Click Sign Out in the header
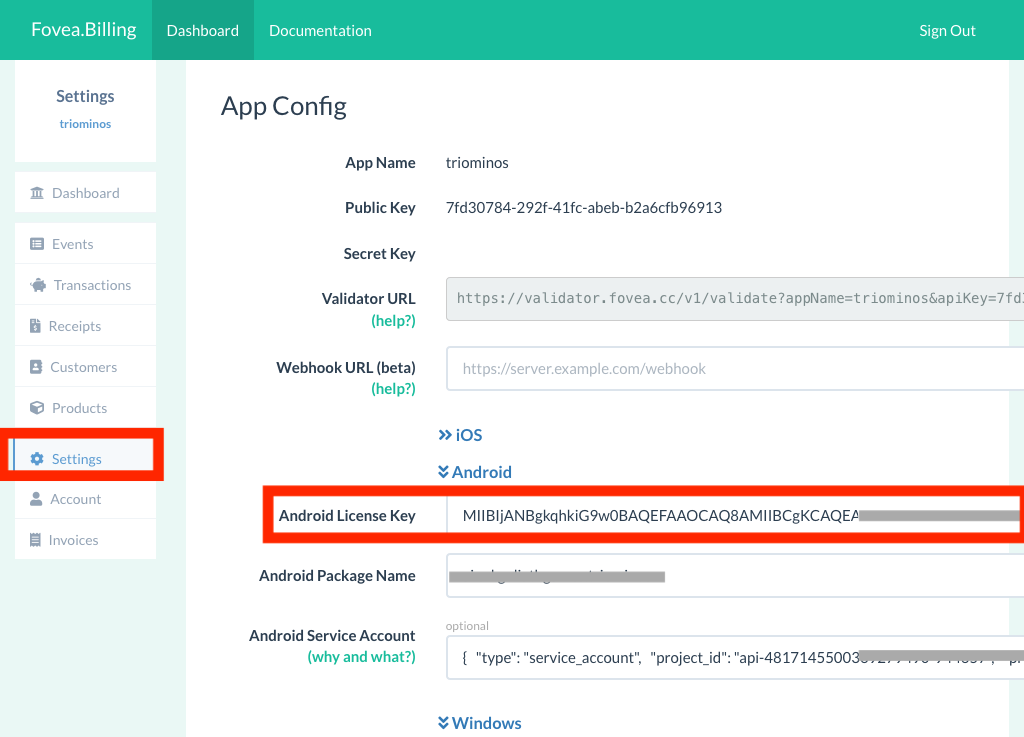This screenshot has width=1024, height=737. (947, 30)
